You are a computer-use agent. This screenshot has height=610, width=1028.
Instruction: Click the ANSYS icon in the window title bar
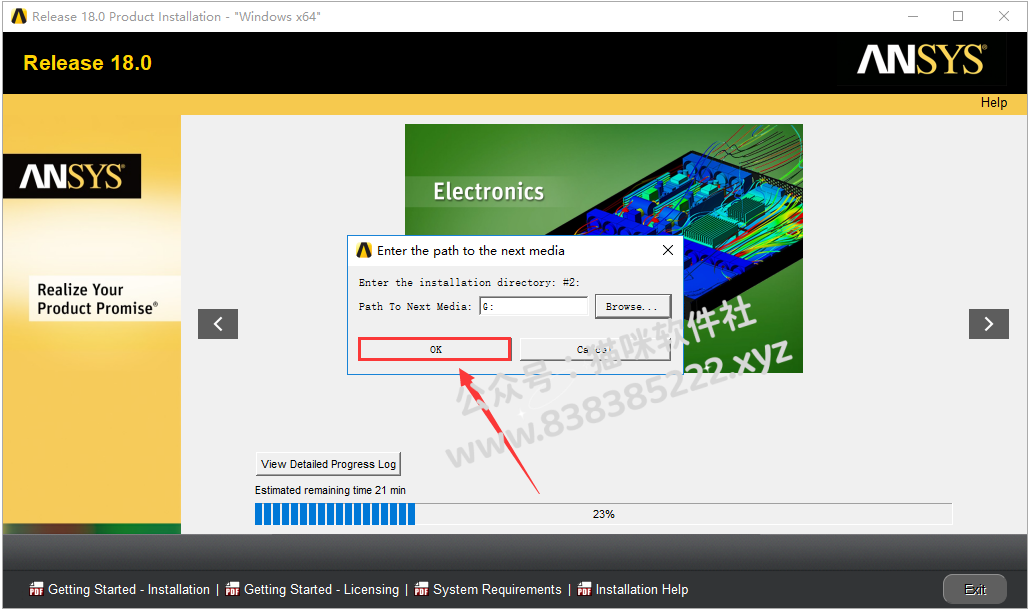click(19, 16)
